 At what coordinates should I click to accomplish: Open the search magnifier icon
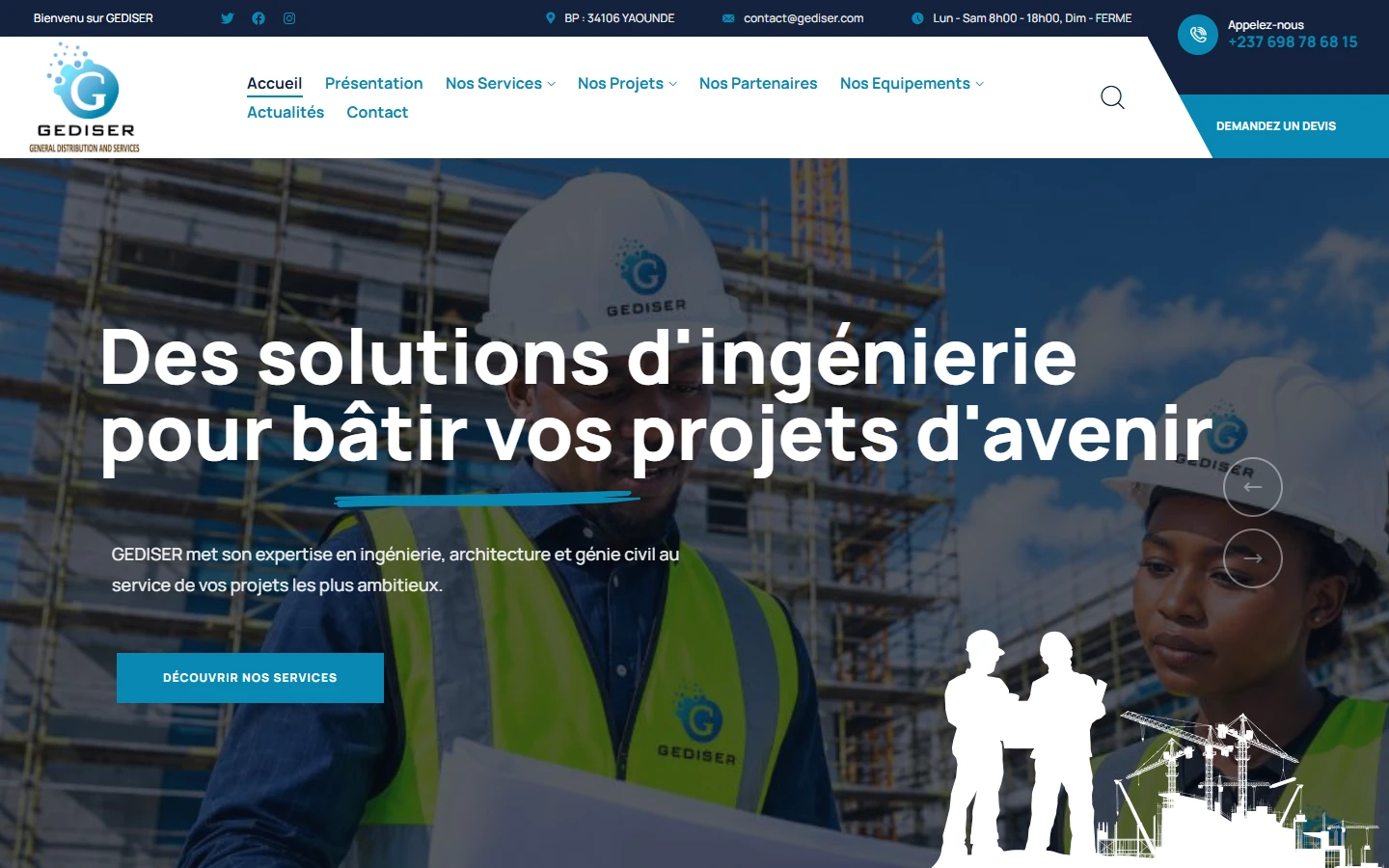[1113, 97]
